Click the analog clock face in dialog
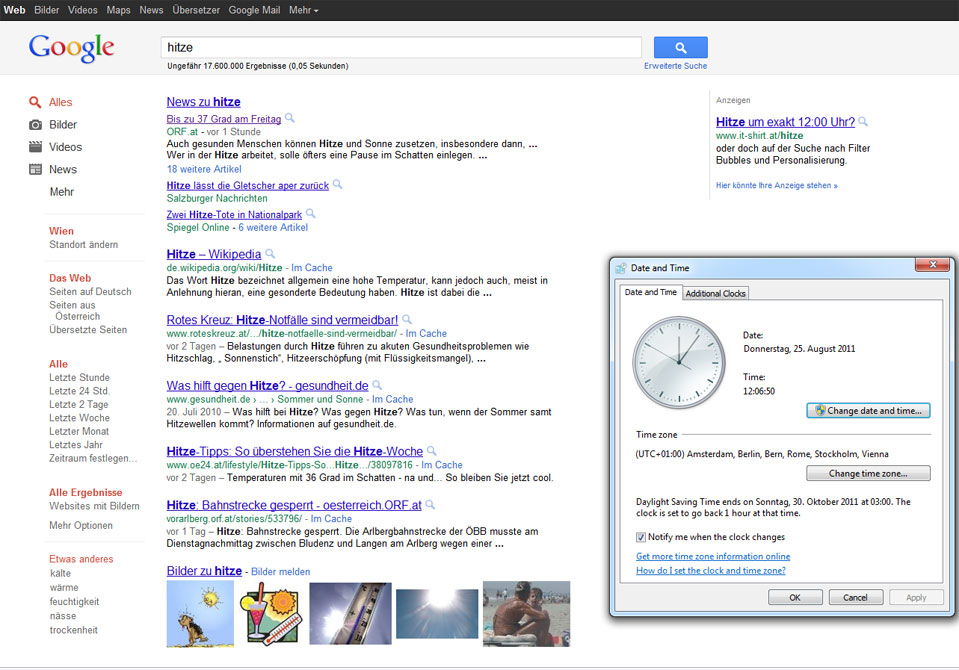 [x=679, y=362]
